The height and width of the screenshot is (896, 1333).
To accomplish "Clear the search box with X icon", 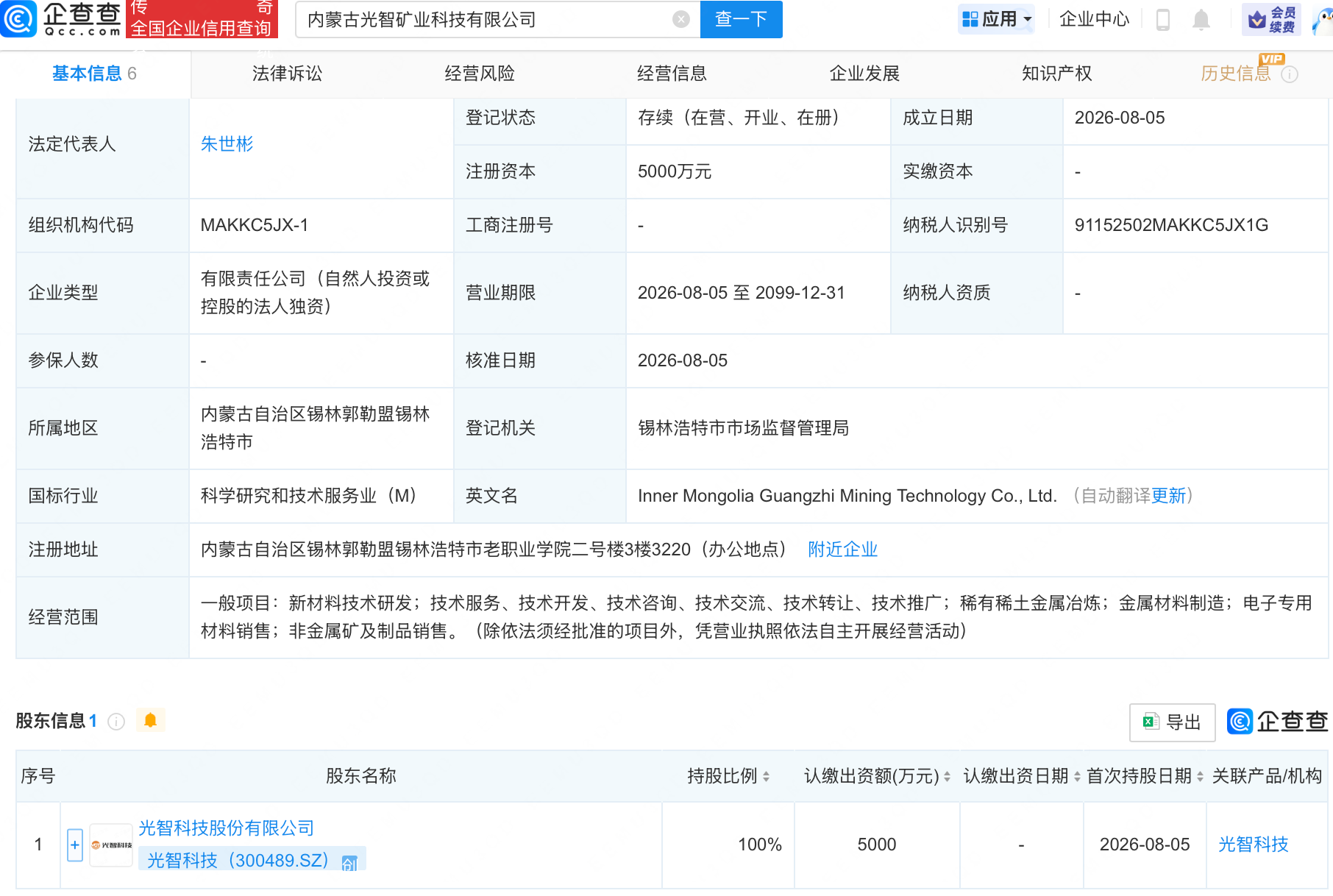I will coord(681,19).
